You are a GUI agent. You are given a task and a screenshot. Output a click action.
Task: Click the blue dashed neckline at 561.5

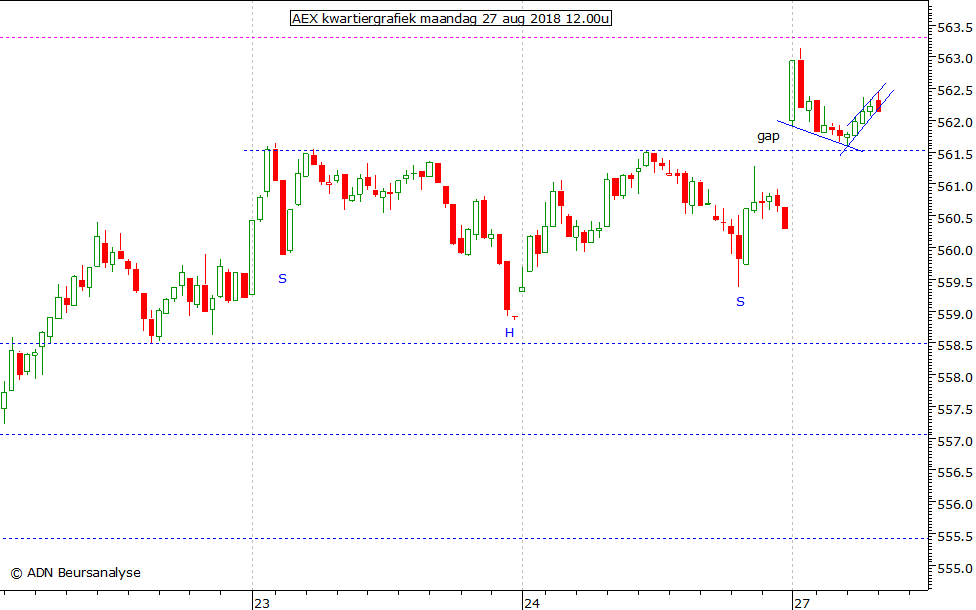click(585, 151)
